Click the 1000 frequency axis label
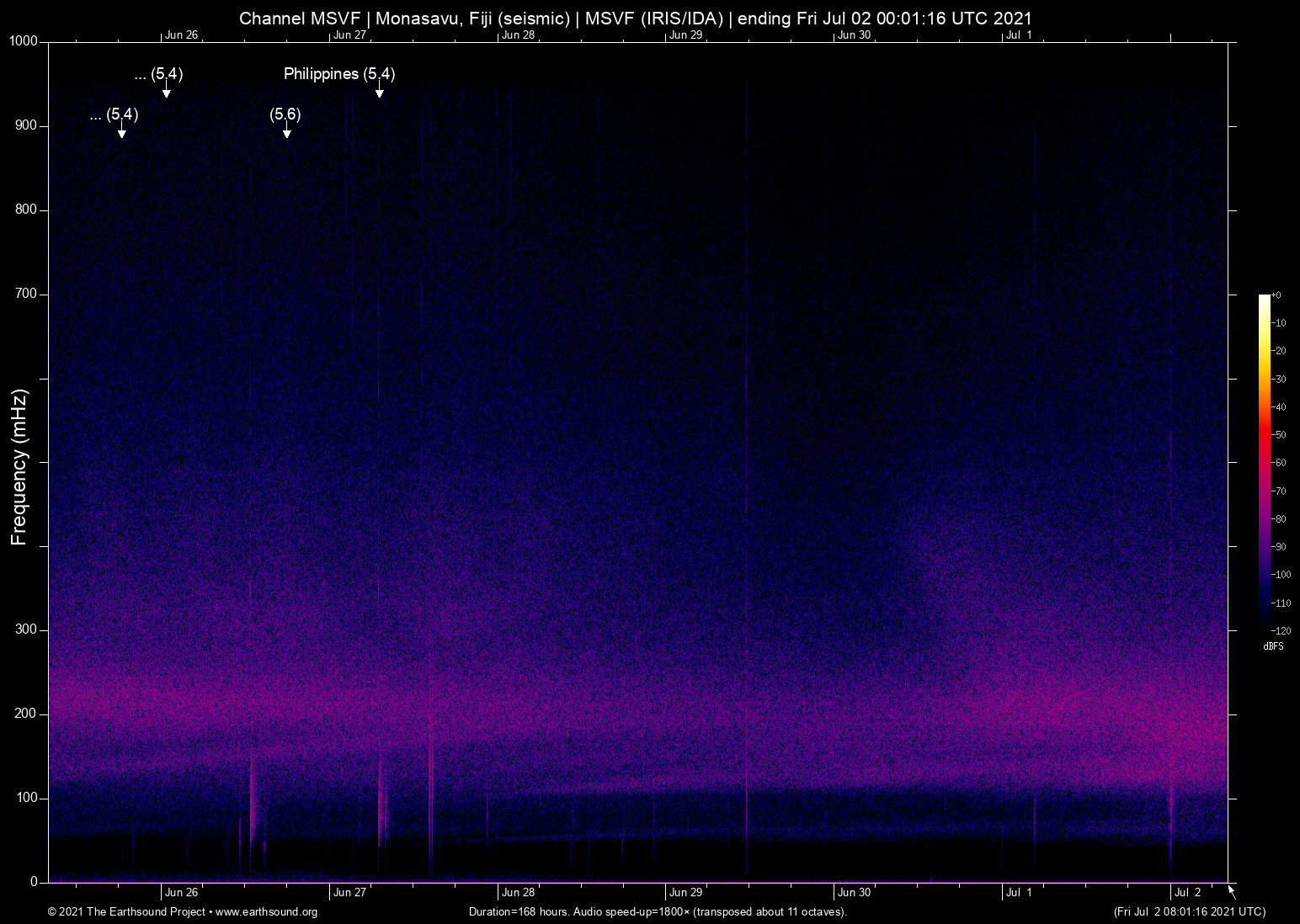The image size is (1300, 924). tap(24, 41)
